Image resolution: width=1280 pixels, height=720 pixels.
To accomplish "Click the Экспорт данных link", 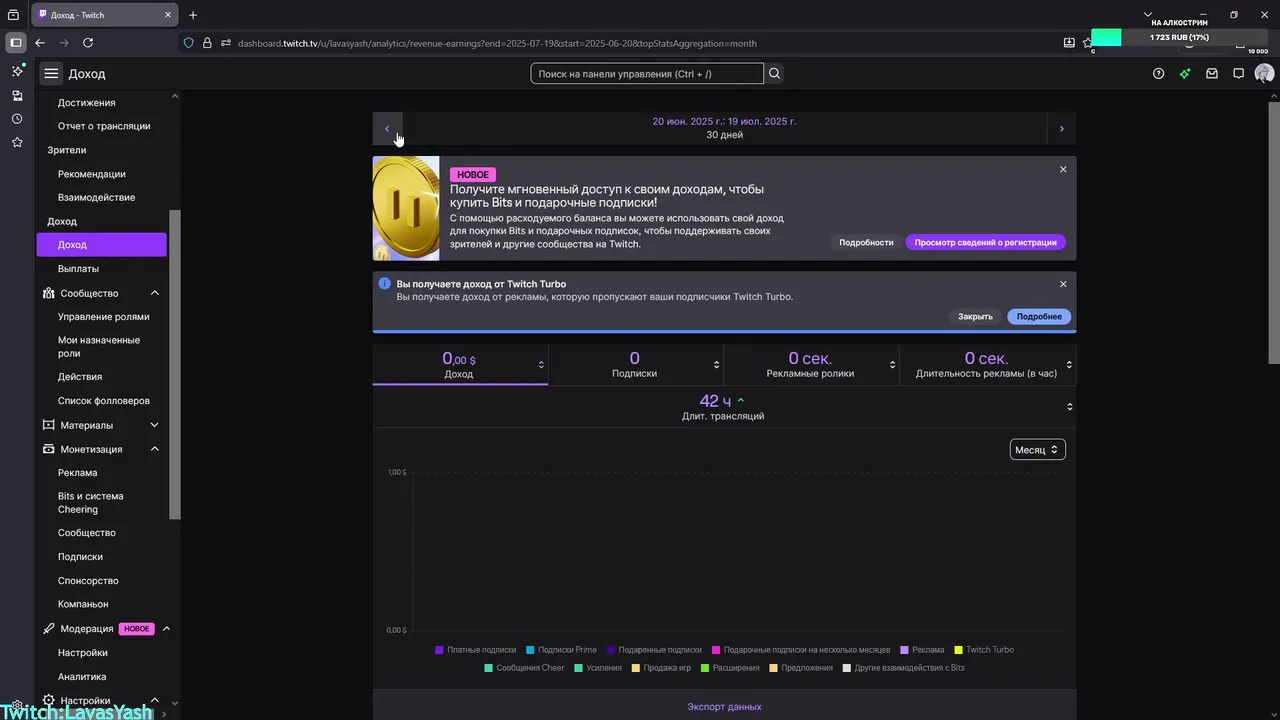I will (724, 707).
